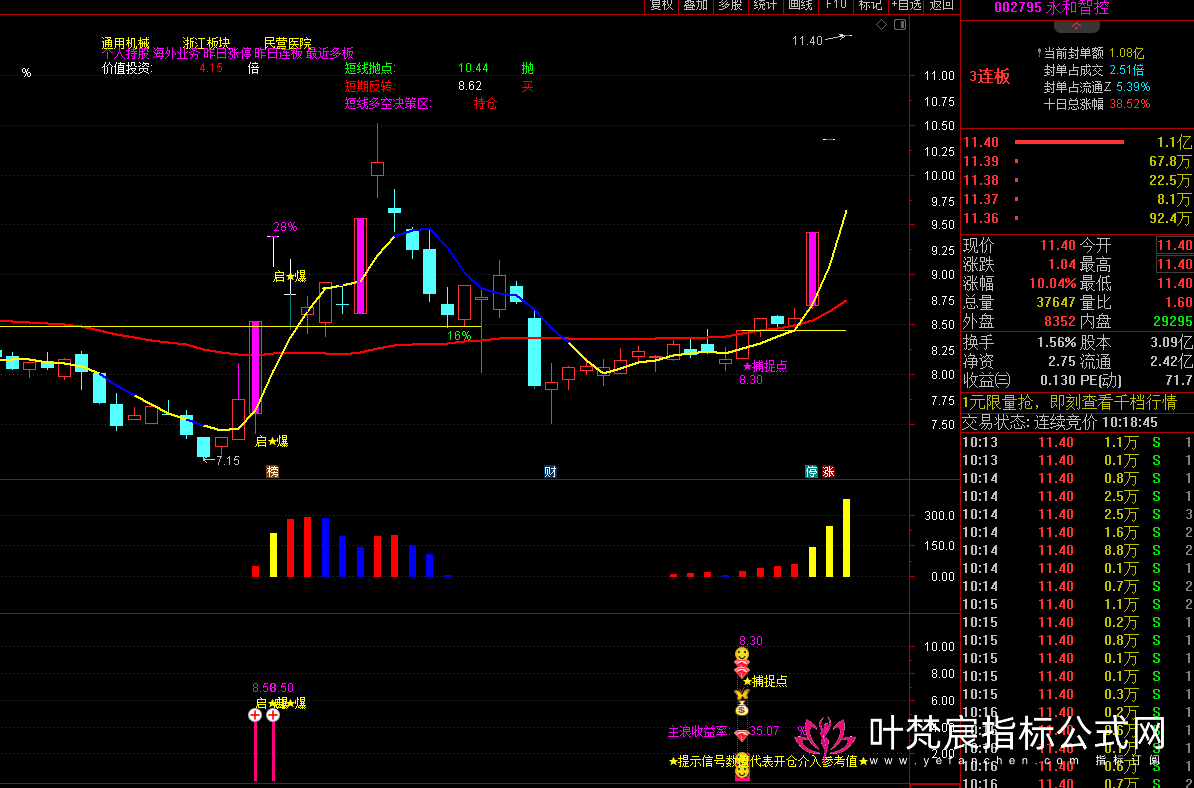1194x788 pixels.
Task: Click the 涨 marker icon
Action: coord(828,471)
